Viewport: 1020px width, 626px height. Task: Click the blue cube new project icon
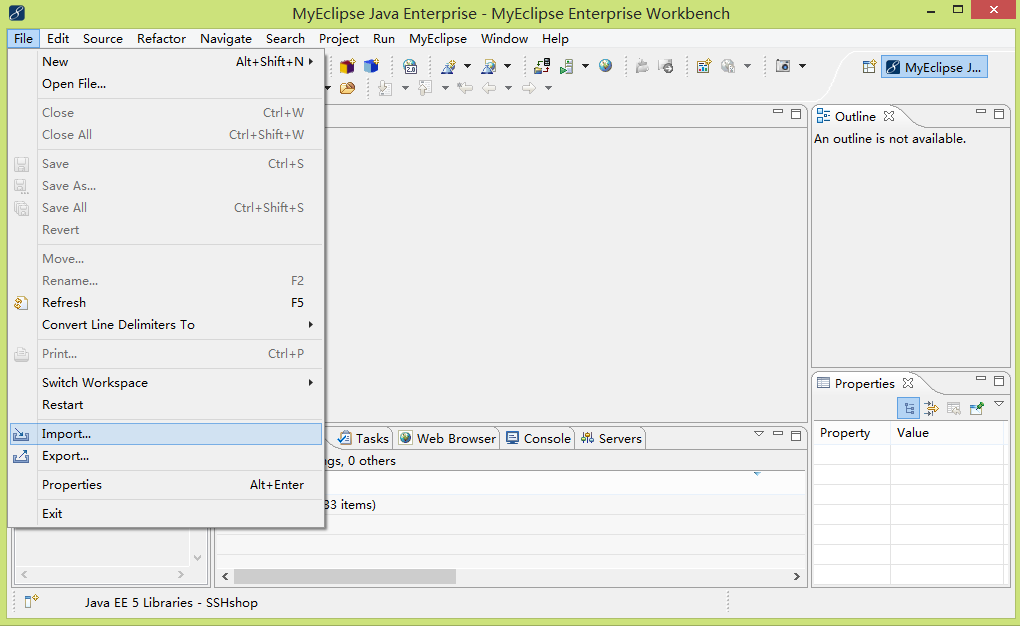tap(371, 66)
